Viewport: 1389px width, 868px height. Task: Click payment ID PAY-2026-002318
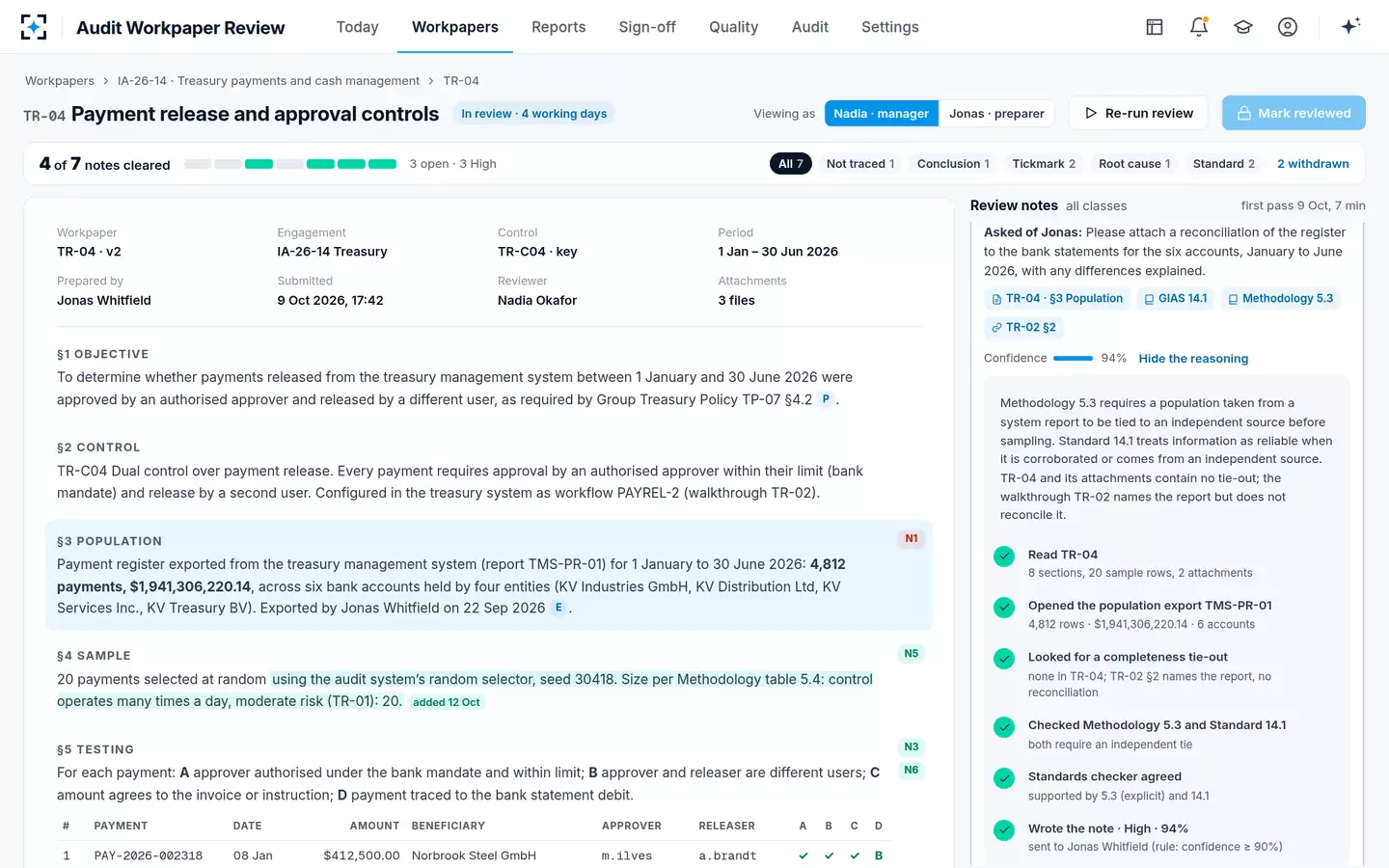click(149, 855)
